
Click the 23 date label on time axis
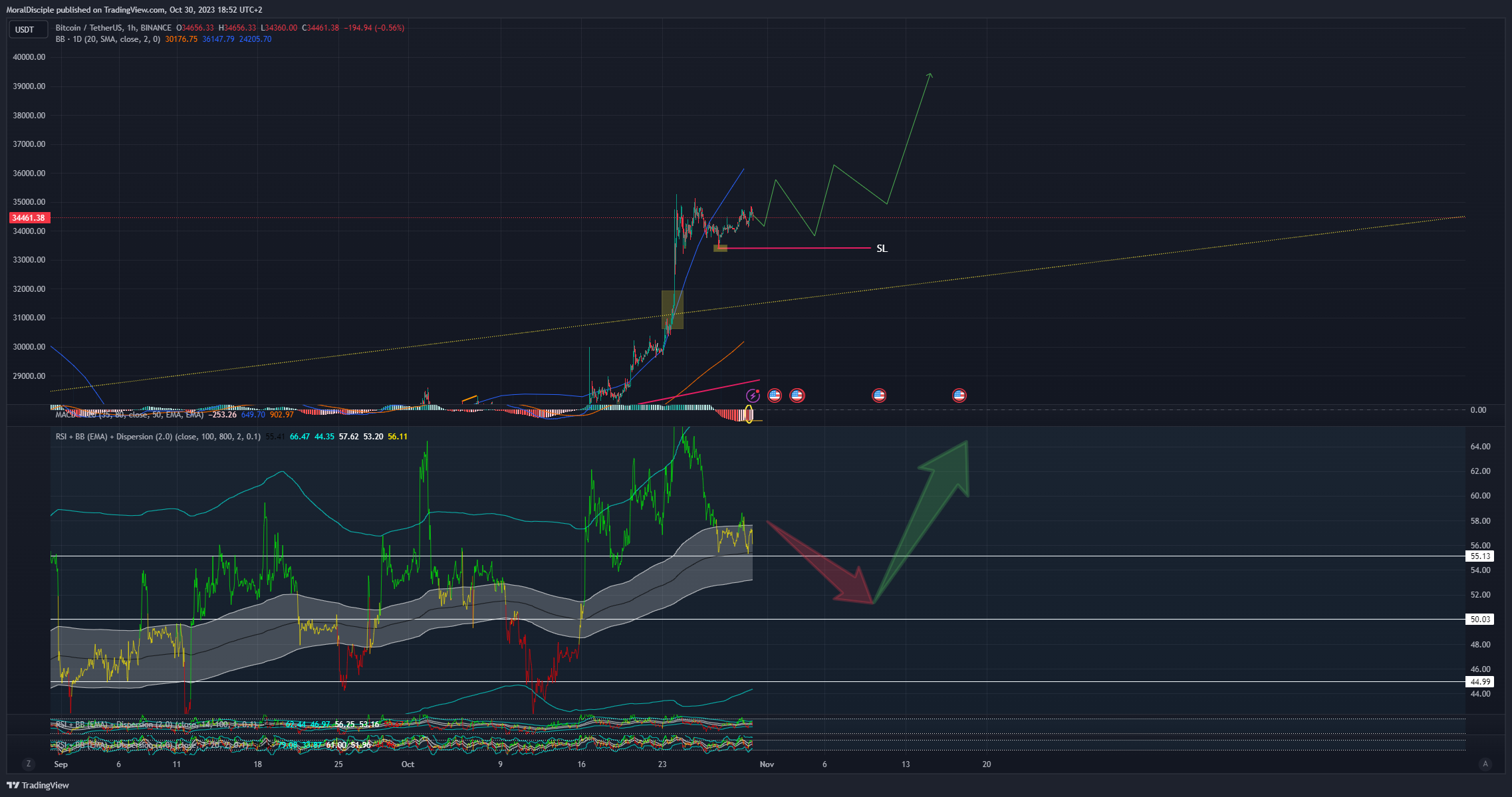pyautogui.click(x=662, y=764)
